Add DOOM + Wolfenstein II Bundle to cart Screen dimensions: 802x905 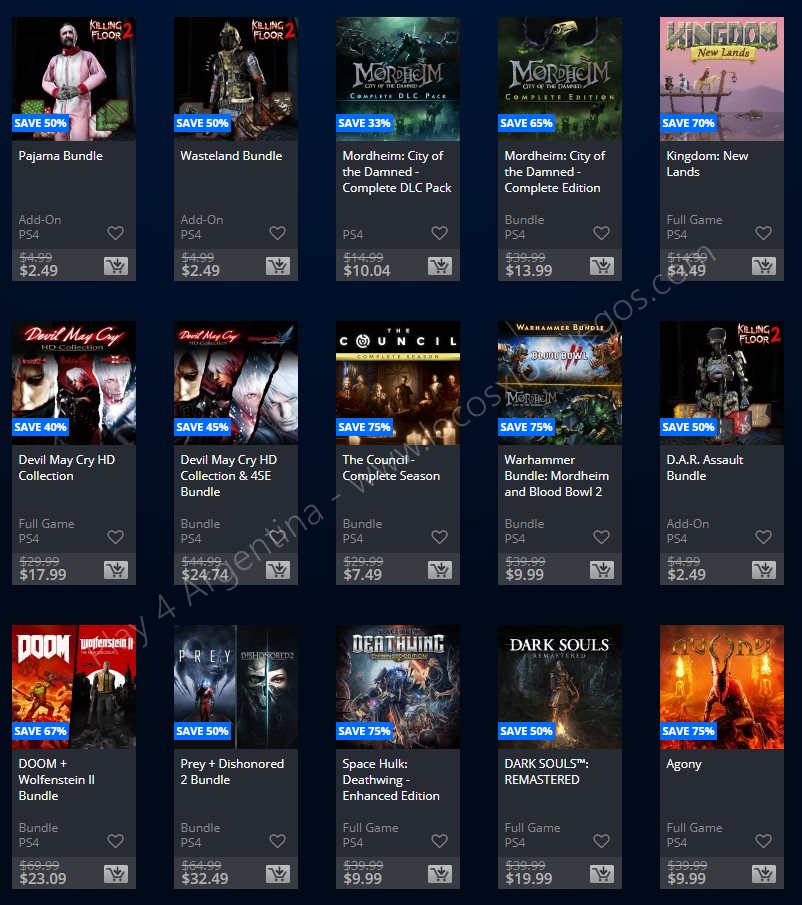pyautogui.click(x=116, y=874)
